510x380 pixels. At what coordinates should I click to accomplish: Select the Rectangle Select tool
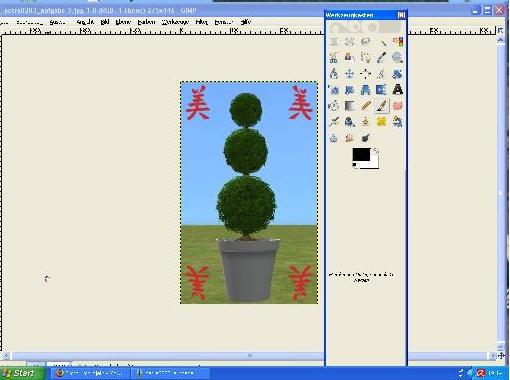pos(334,42)
